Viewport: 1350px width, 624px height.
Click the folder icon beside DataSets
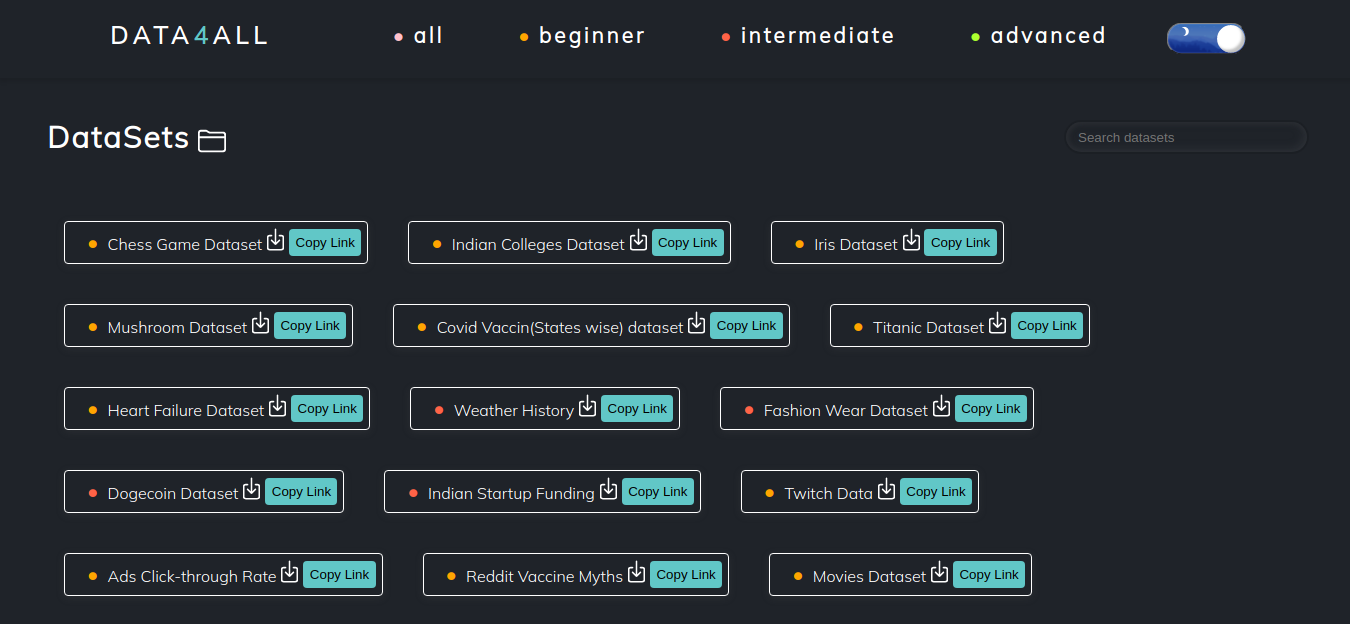tap(212, 140)
